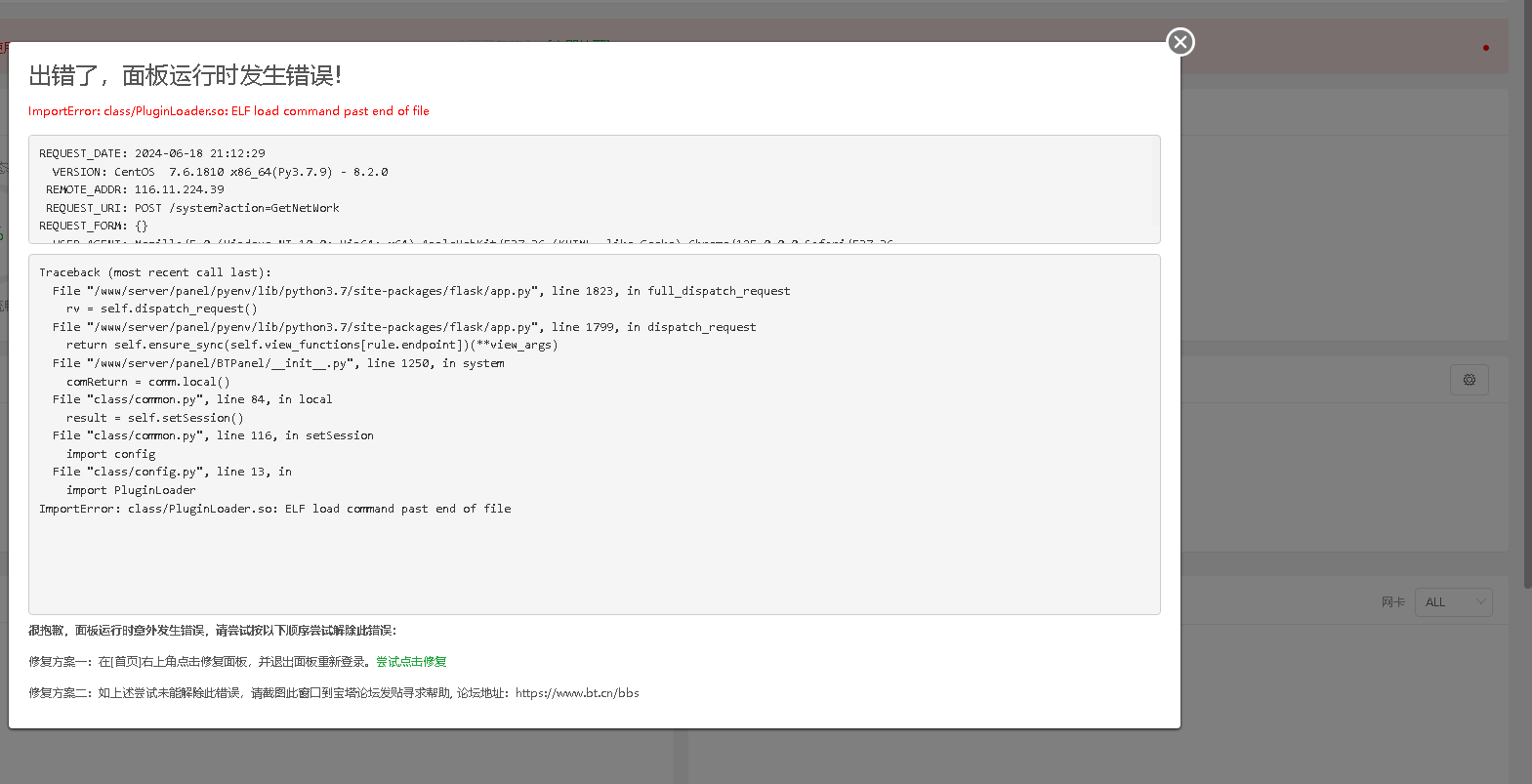Open the https://www.bt.cn/bbs forum address
The image size is (1532, 784).
coord(577,693)
